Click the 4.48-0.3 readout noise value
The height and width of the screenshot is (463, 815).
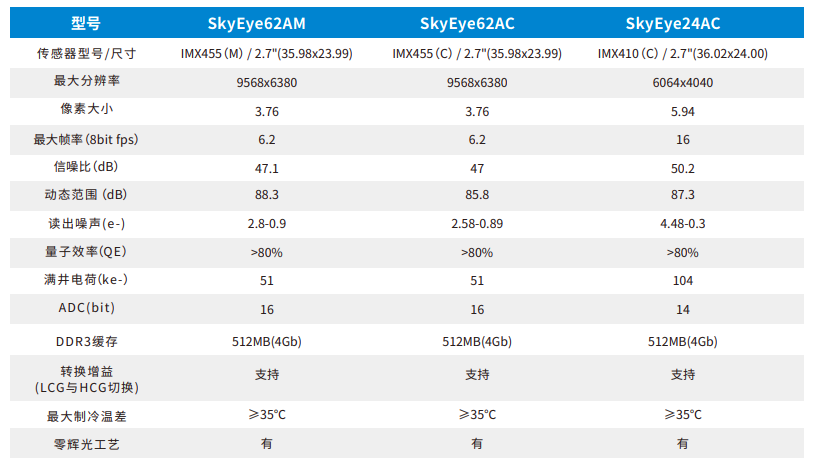tap(683, 224)
